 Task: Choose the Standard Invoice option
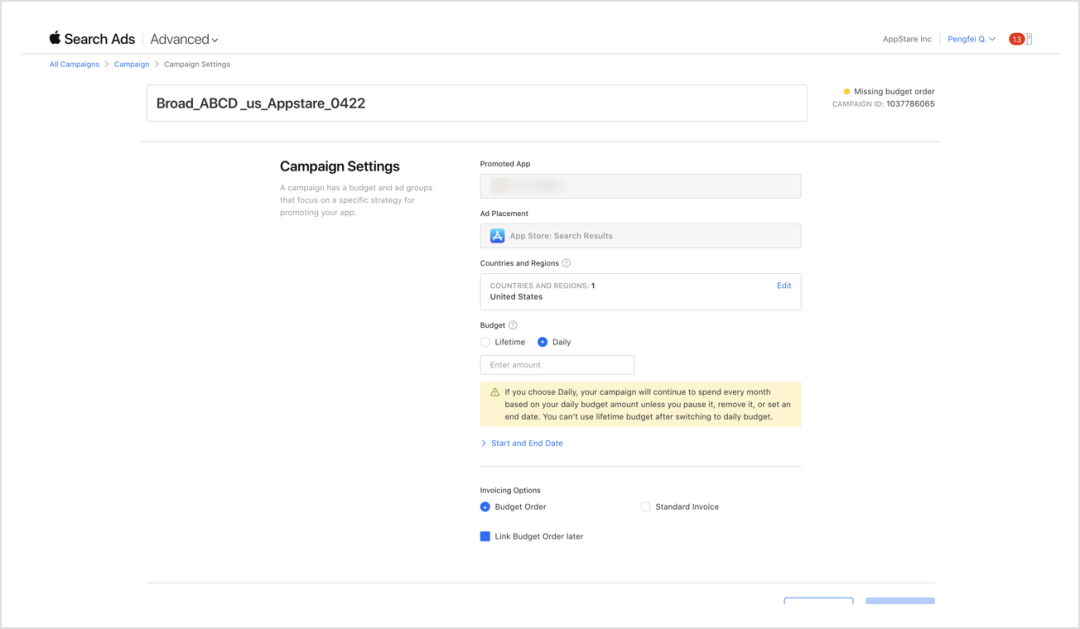coord(646,507)
